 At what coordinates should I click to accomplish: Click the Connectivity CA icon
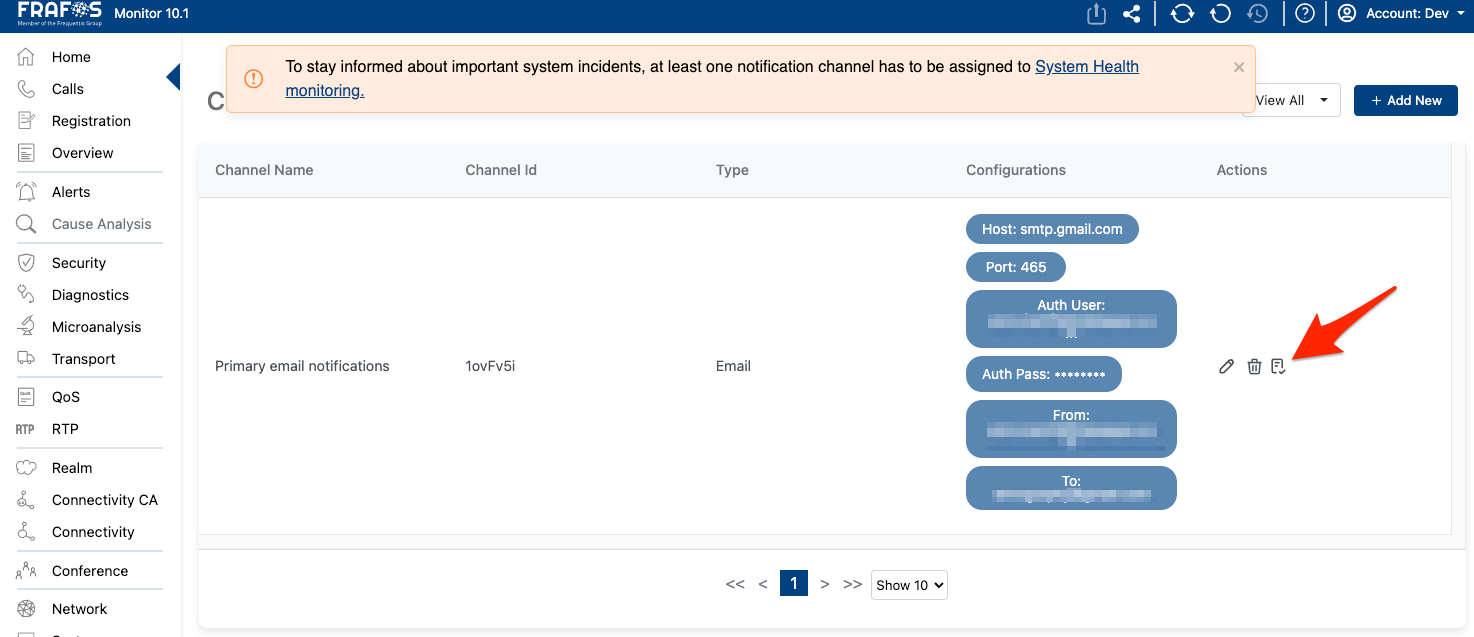pos(27,500)
